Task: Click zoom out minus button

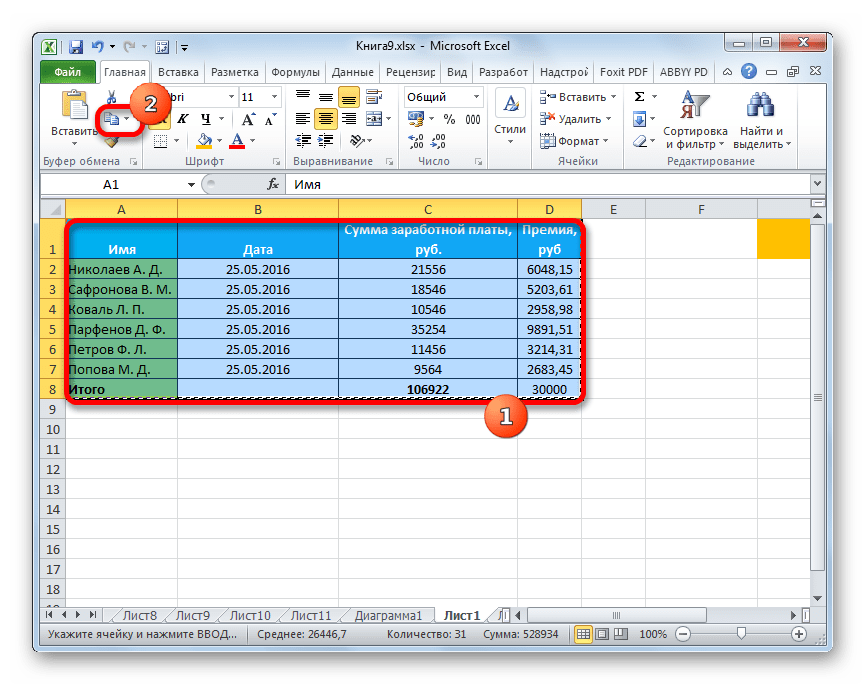Action: click(x=683, y=634)
